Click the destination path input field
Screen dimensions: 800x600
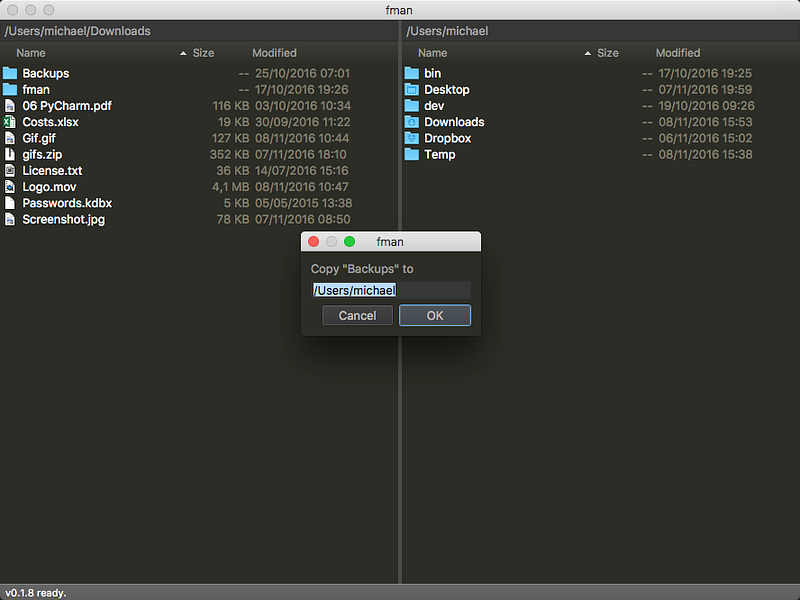tap(391, 290)
